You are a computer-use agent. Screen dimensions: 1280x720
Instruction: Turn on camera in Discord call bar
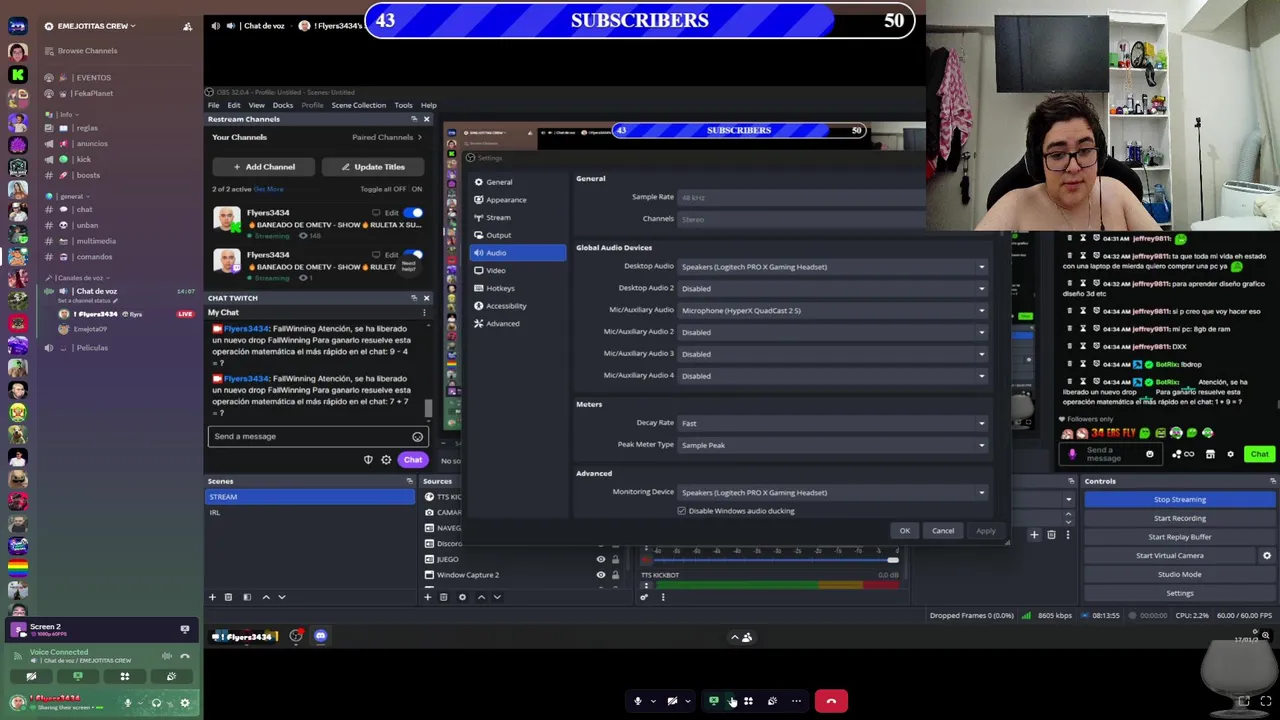pyautogui.click(x=672, y=701)
